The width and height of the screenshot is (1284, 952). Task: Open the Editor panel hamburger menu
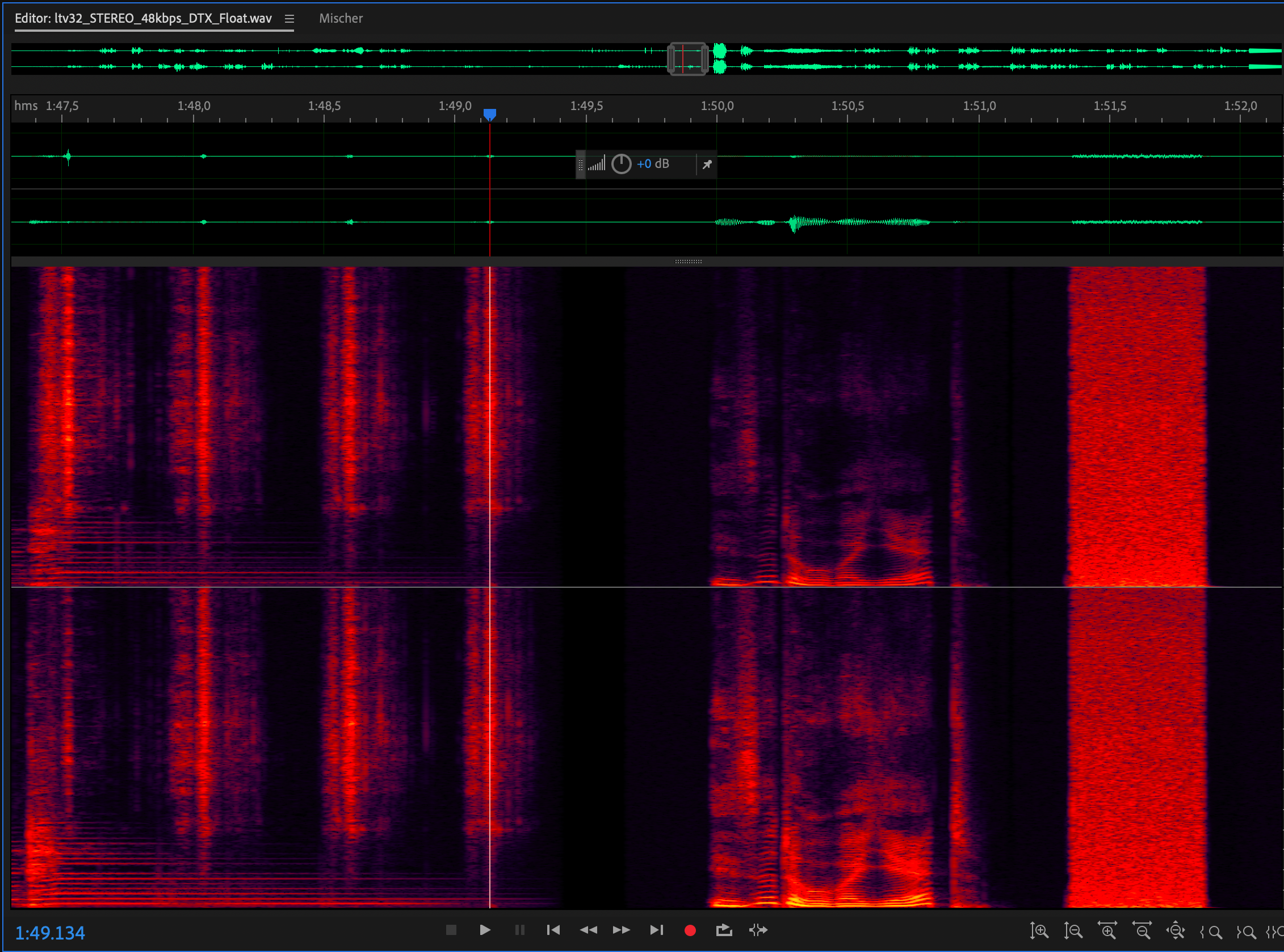[289, 19]
